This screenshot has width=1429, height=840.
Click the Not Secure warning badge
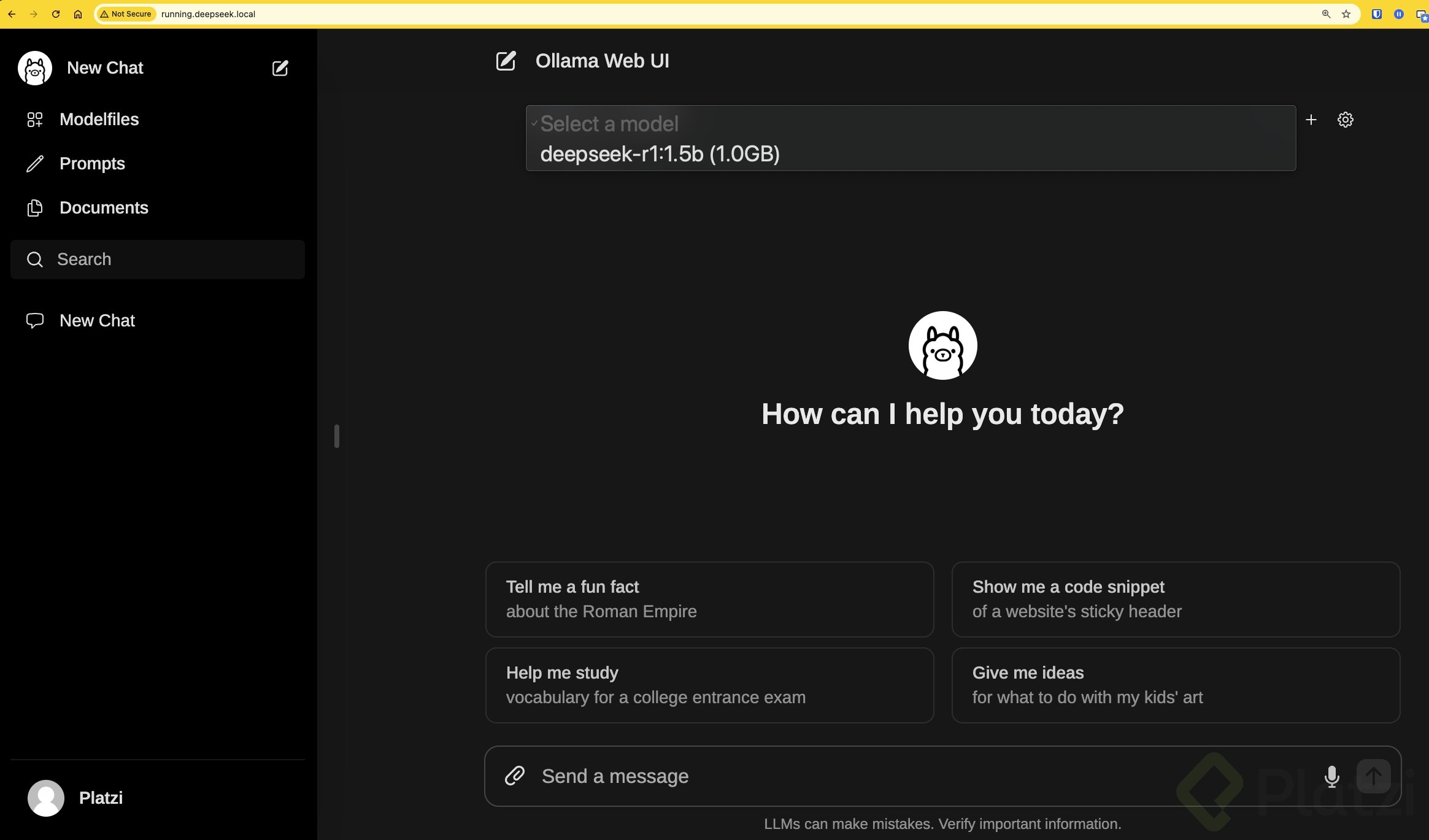[126, 14]
